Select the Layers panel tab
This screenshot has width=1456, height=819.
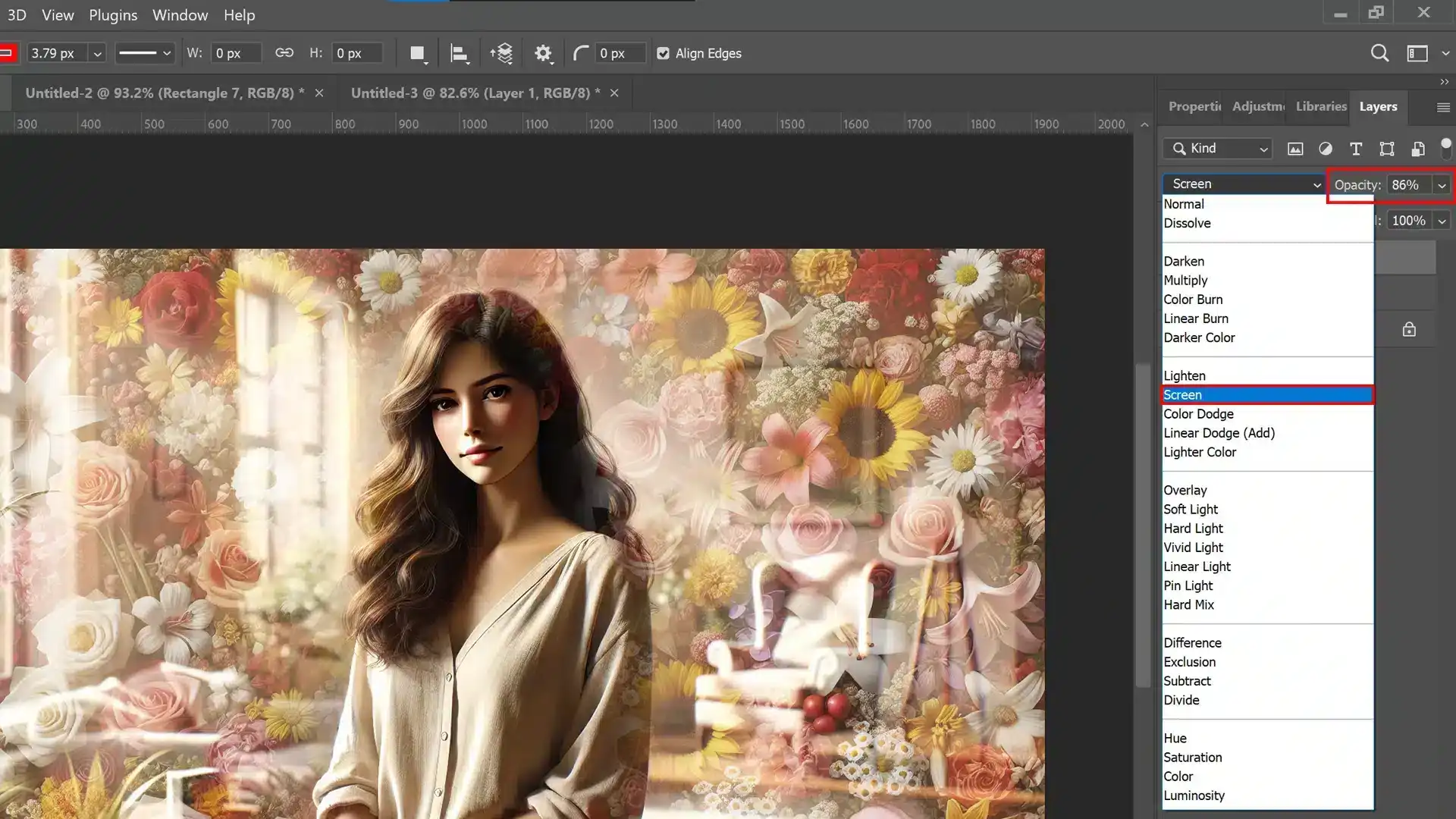coord(1378,107)
